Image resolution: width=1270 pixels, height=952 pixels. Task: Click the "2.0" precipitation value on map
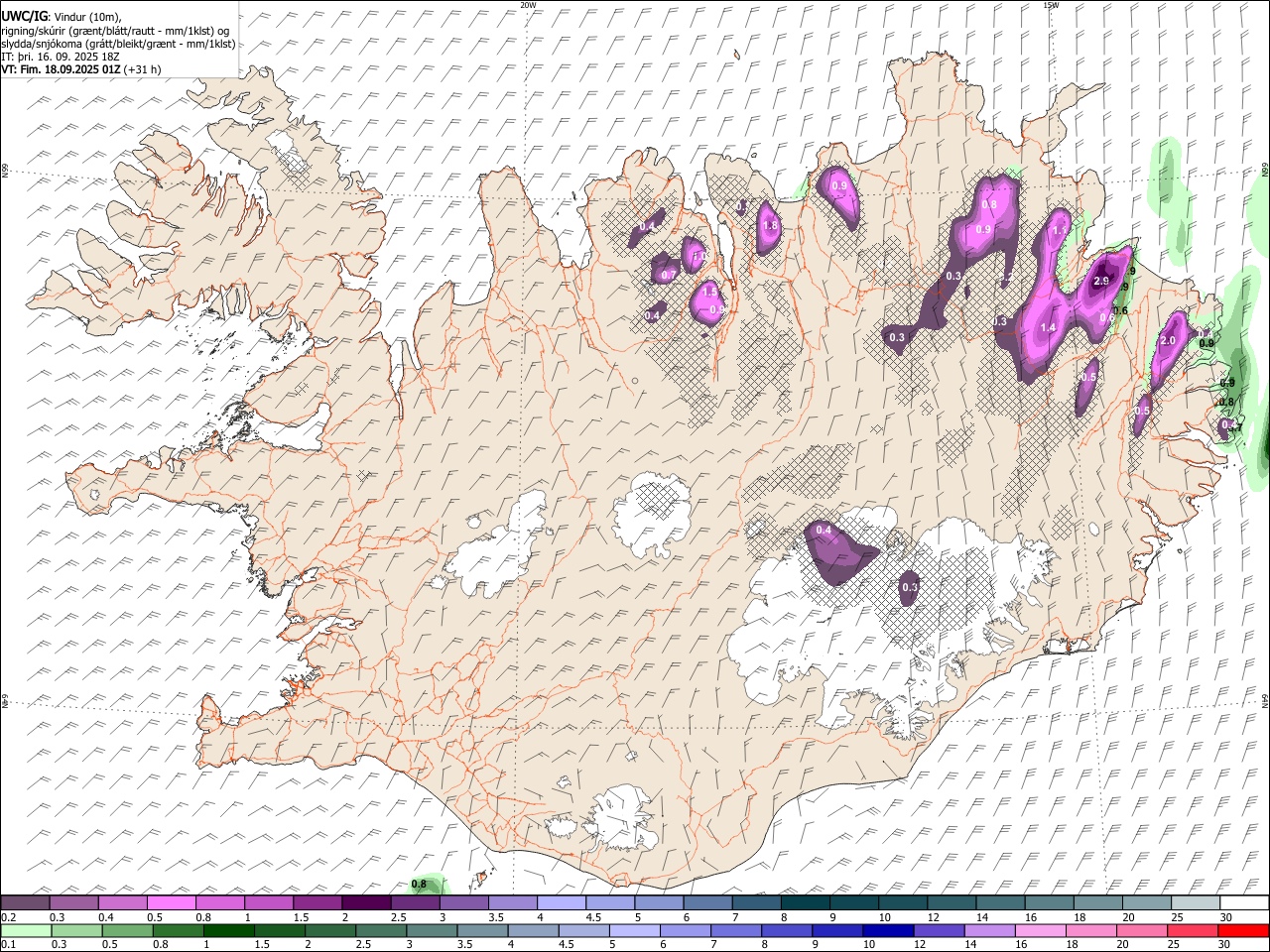[1168, 340]
